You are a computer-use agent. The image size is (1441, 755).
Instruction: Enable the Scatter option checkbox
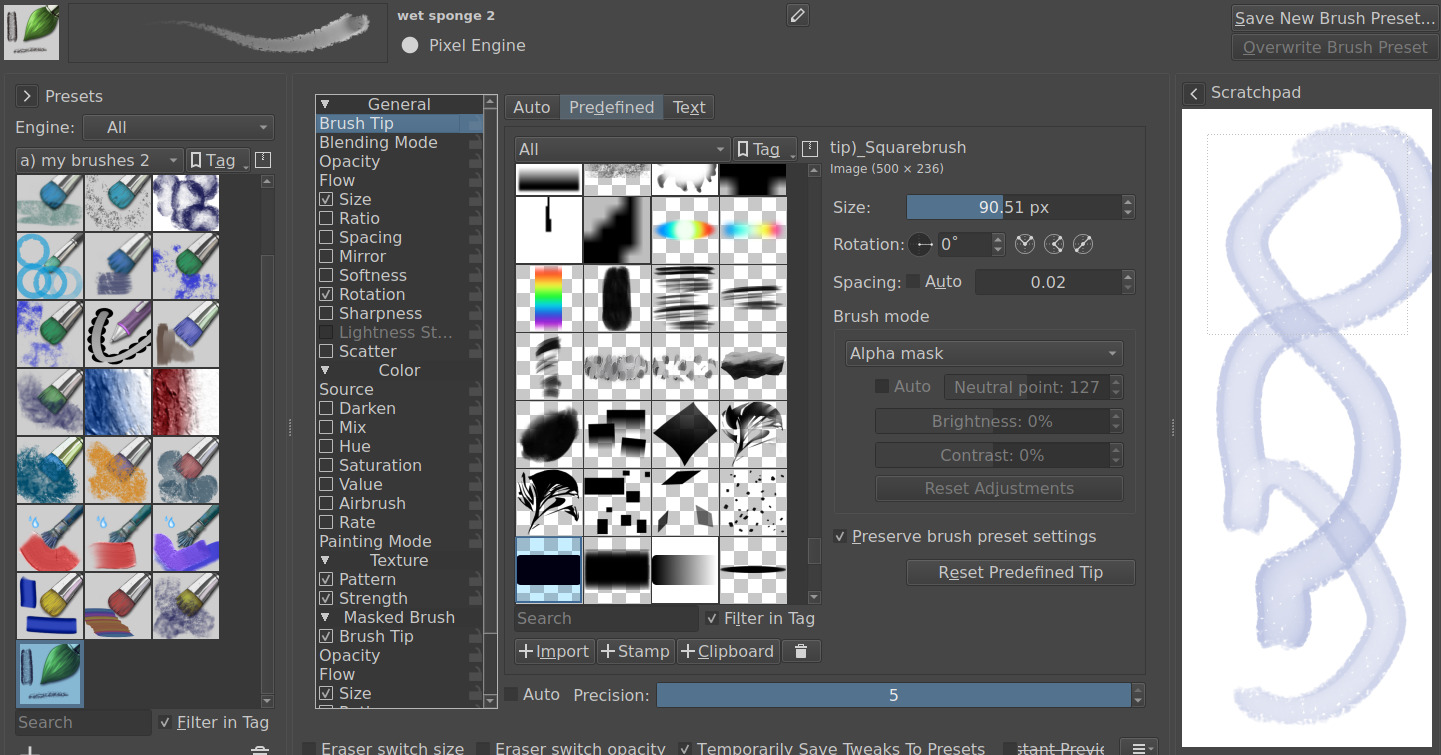[326, 352]
